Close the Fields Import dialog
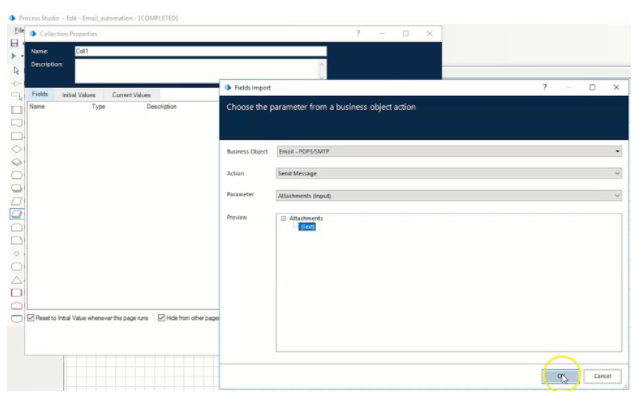This screenshot has width=642, height=407. coord(616,87)
